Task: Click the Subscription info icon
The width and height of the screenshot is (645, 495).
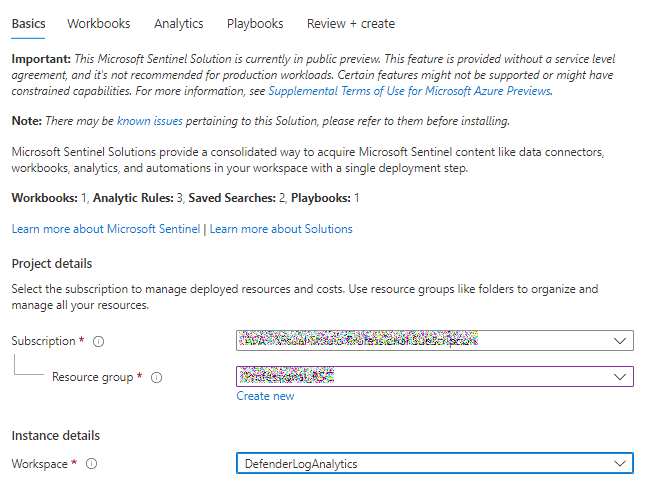Action: [x=98, y=341]
